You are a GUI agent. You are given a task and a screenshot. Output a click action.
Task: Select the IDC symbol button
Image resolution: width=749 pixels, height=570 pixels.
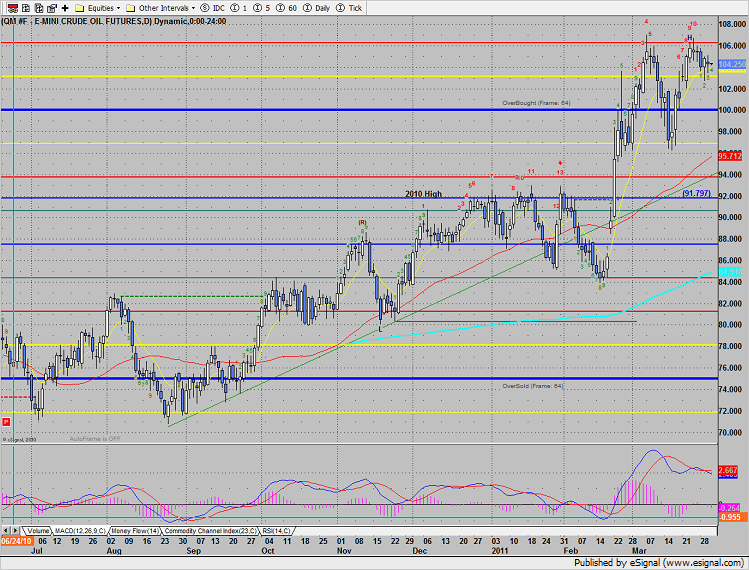[213, 8]
